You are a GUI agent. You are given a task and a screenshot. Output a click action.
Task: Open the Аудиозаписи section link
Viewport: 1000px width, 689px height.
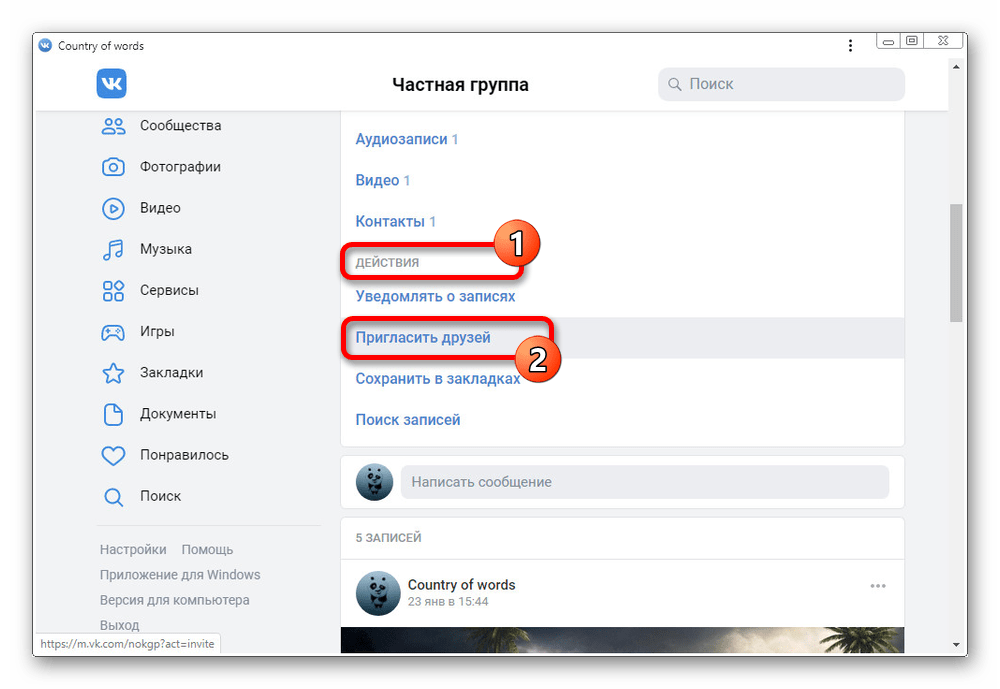[401, 139]
